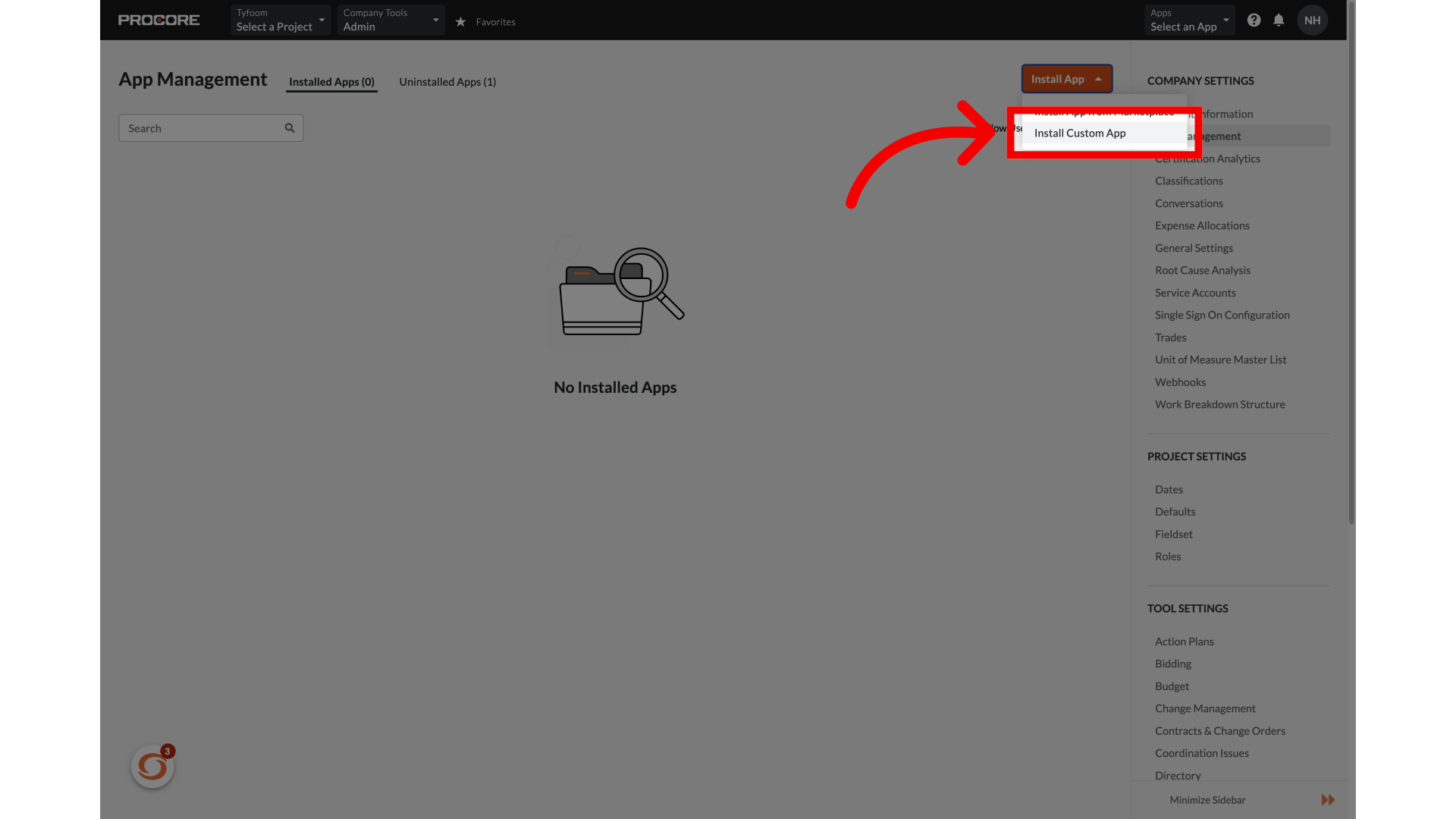Screen dimensions: 1456x819
Task: Open Bidding tool settings
Action: tap(1172, 664)
